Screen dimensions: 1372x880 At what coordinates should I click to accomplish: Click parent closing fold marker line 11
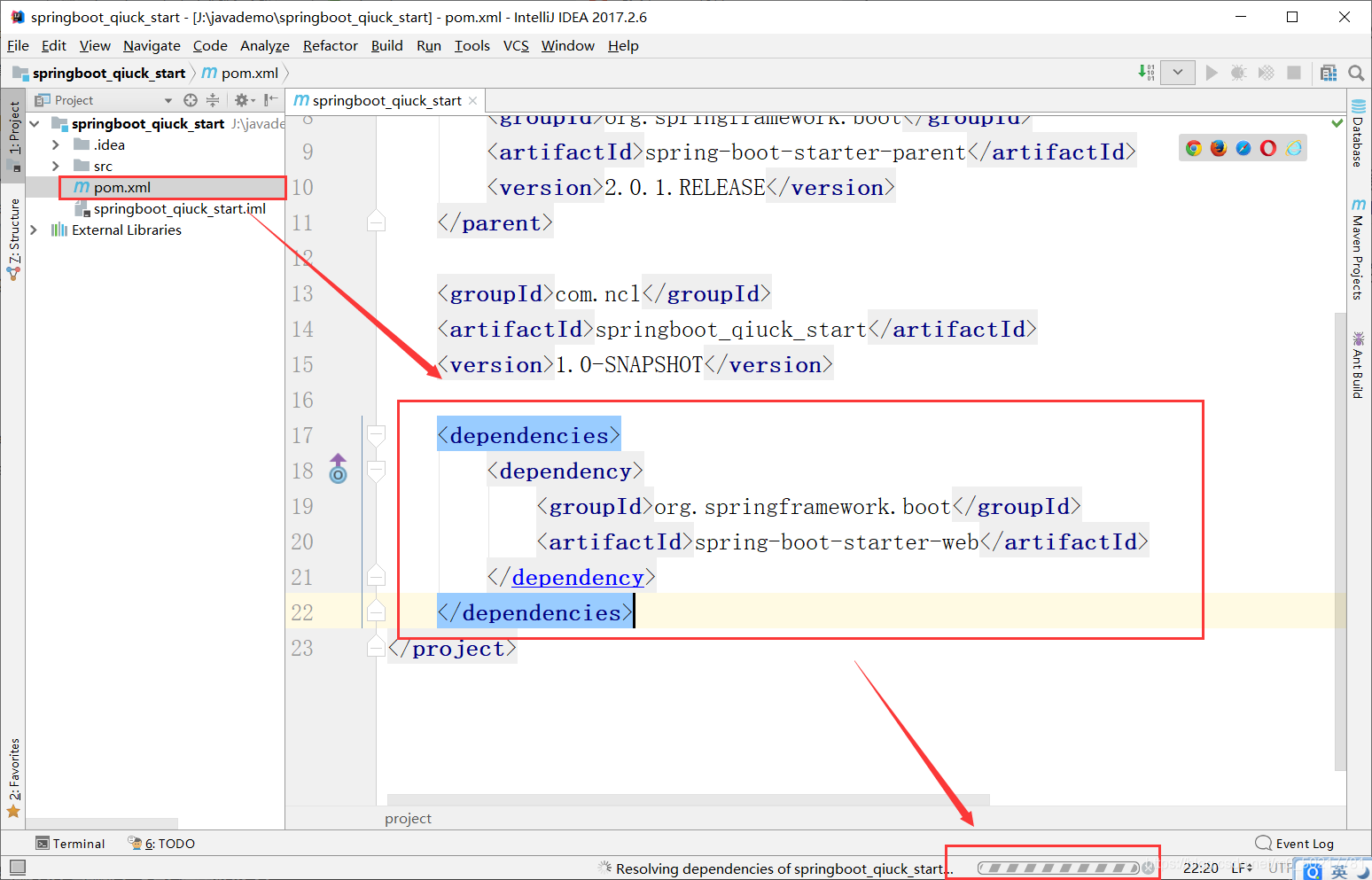tap(376, 222)
